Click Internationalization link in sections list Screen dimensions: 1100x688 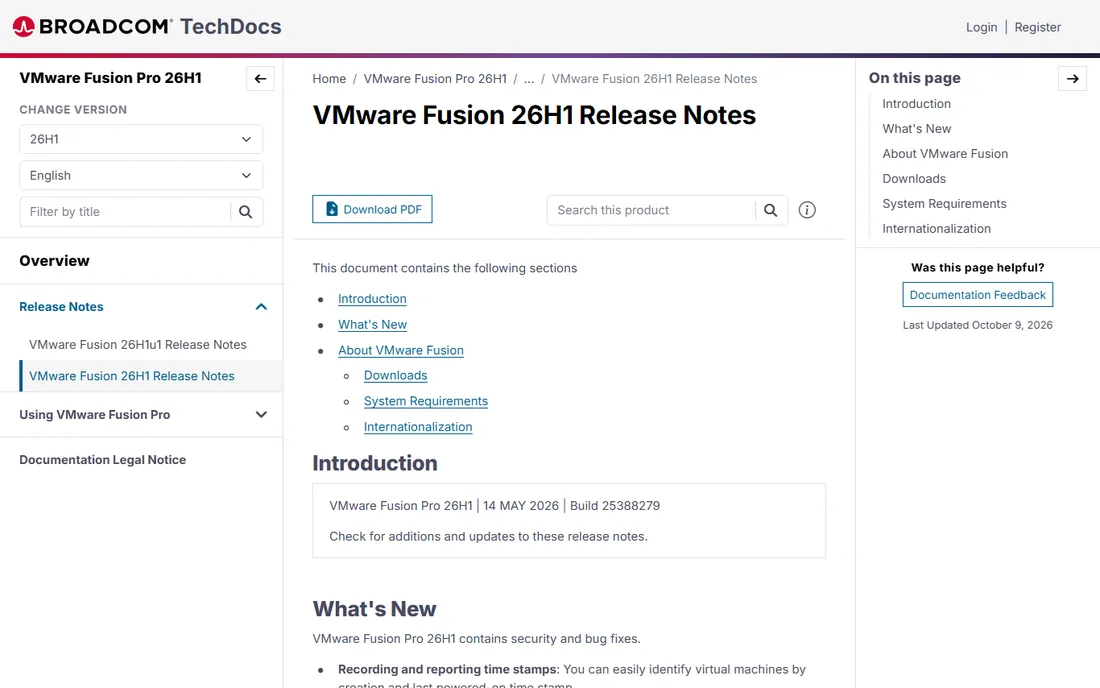(417, 426)
